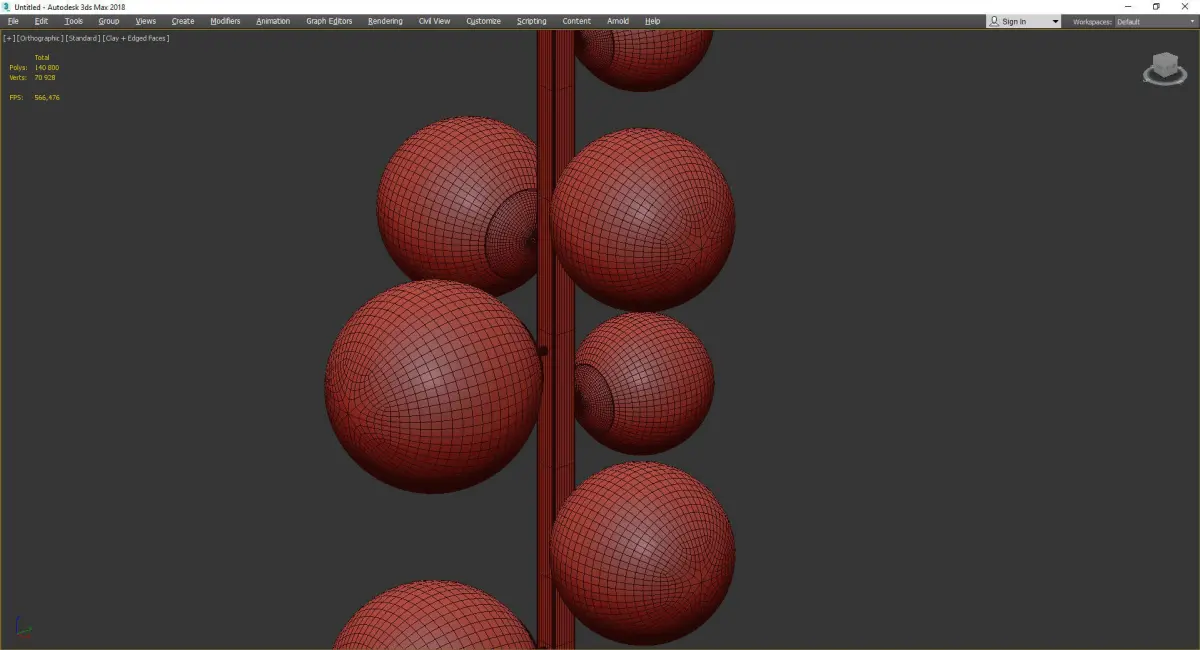1200x650 pixels.
Task: Minimize the 3ds Max window
Action: pyautogui.click(x=1128, y=6)
